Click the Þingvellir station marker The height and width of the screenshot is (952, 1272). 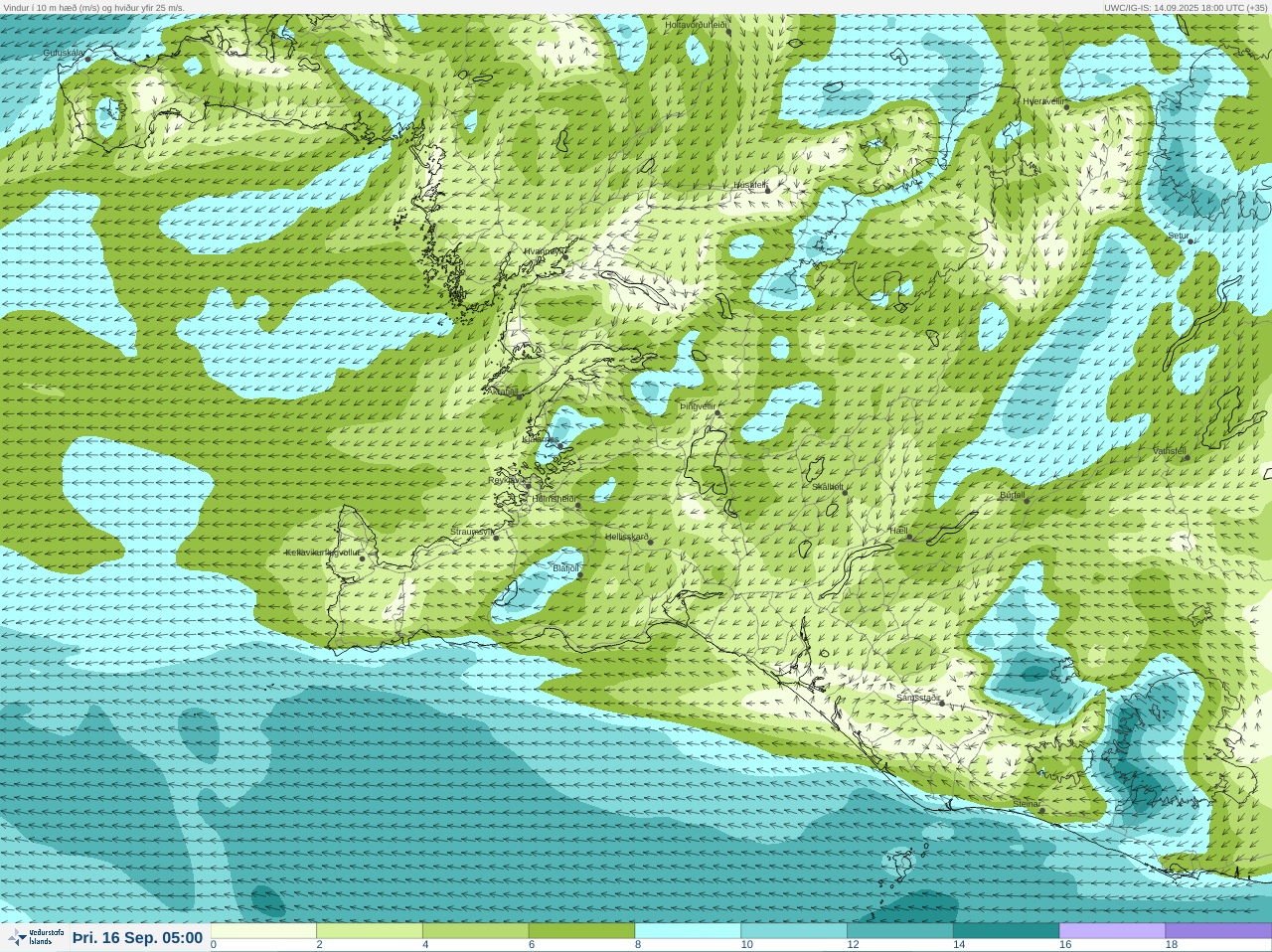pyautogui.click(x=716, y=412)
